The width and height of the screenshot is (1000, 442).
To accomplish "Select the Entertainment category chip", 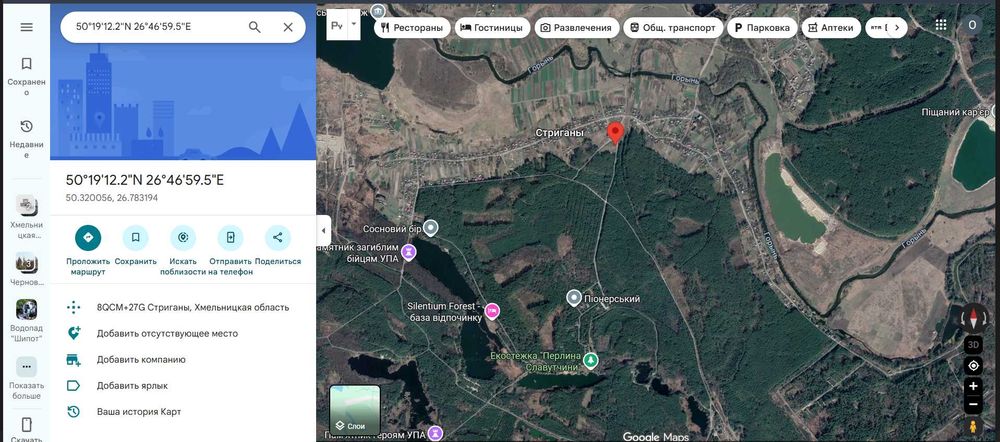I will [577, 27].
